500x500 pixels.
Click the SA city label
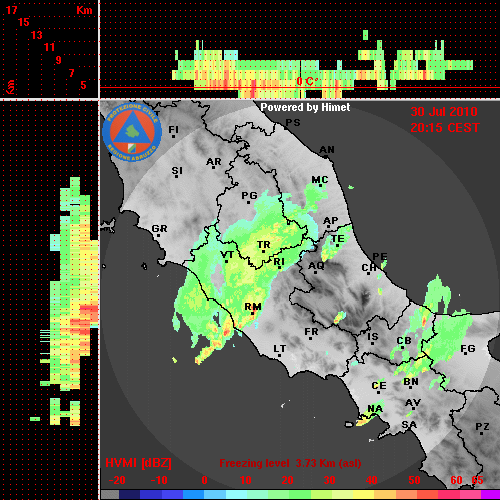[409, 425]
